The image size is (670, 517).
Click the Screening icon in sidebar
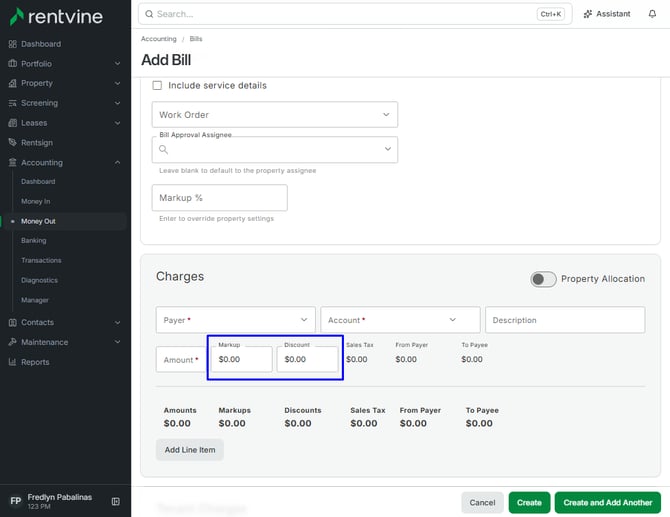click(12, 103)
